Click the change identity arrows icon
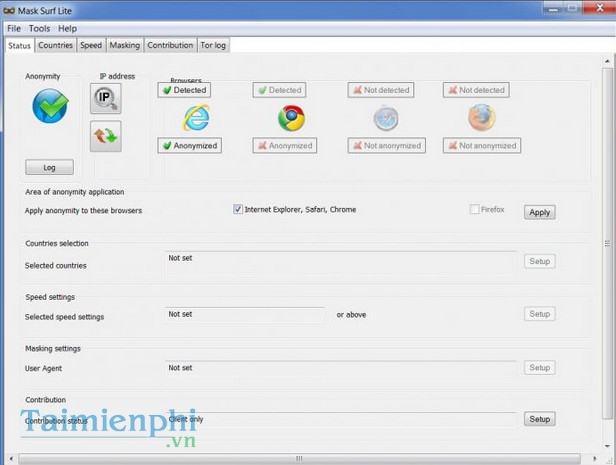 coord(105,135)
